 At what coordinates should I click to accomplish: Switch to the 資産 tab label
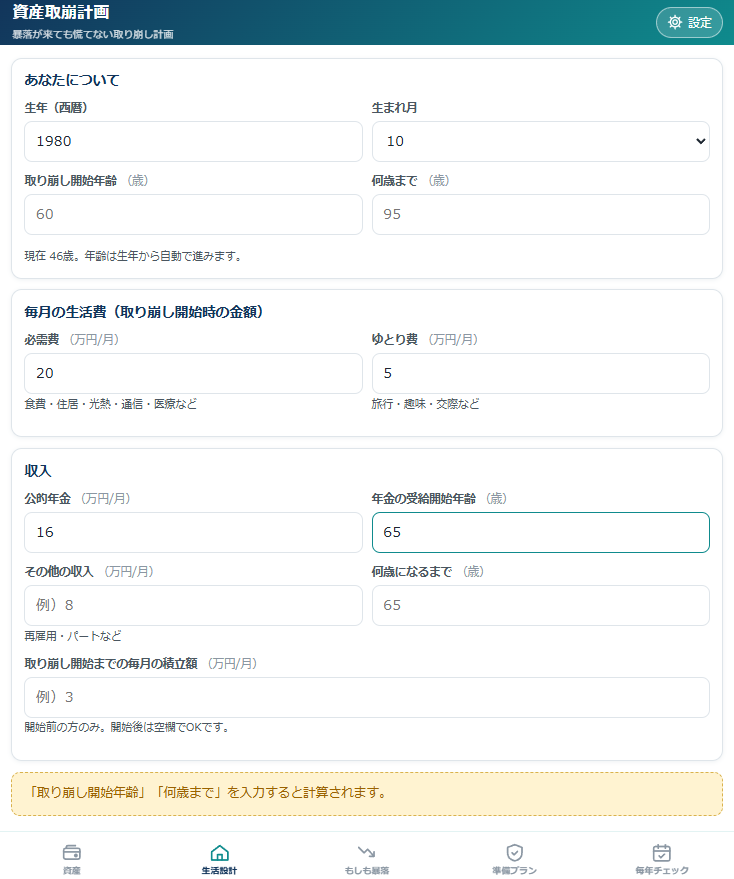coord(72,871)
